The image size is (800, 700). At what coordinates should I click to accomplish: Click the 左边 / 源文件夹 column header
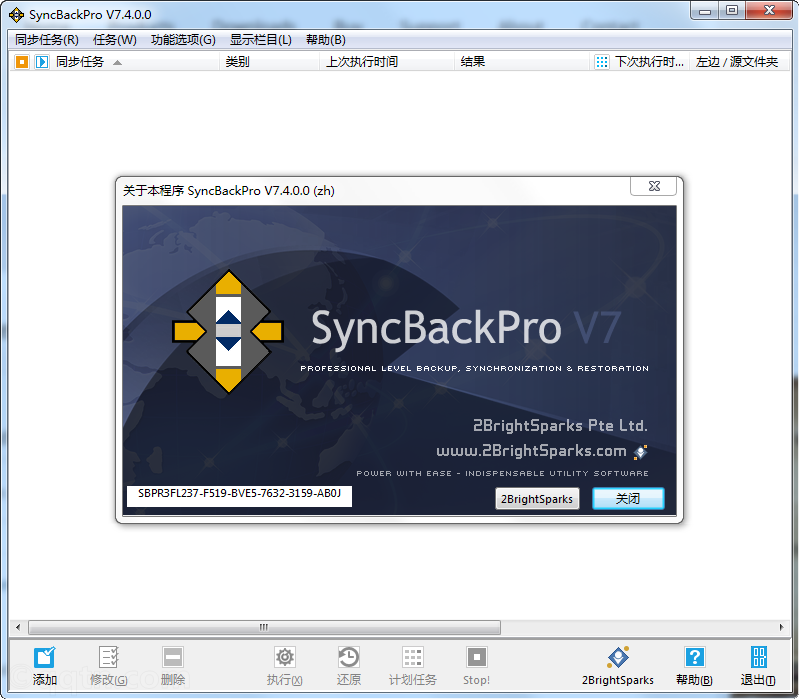737,62
